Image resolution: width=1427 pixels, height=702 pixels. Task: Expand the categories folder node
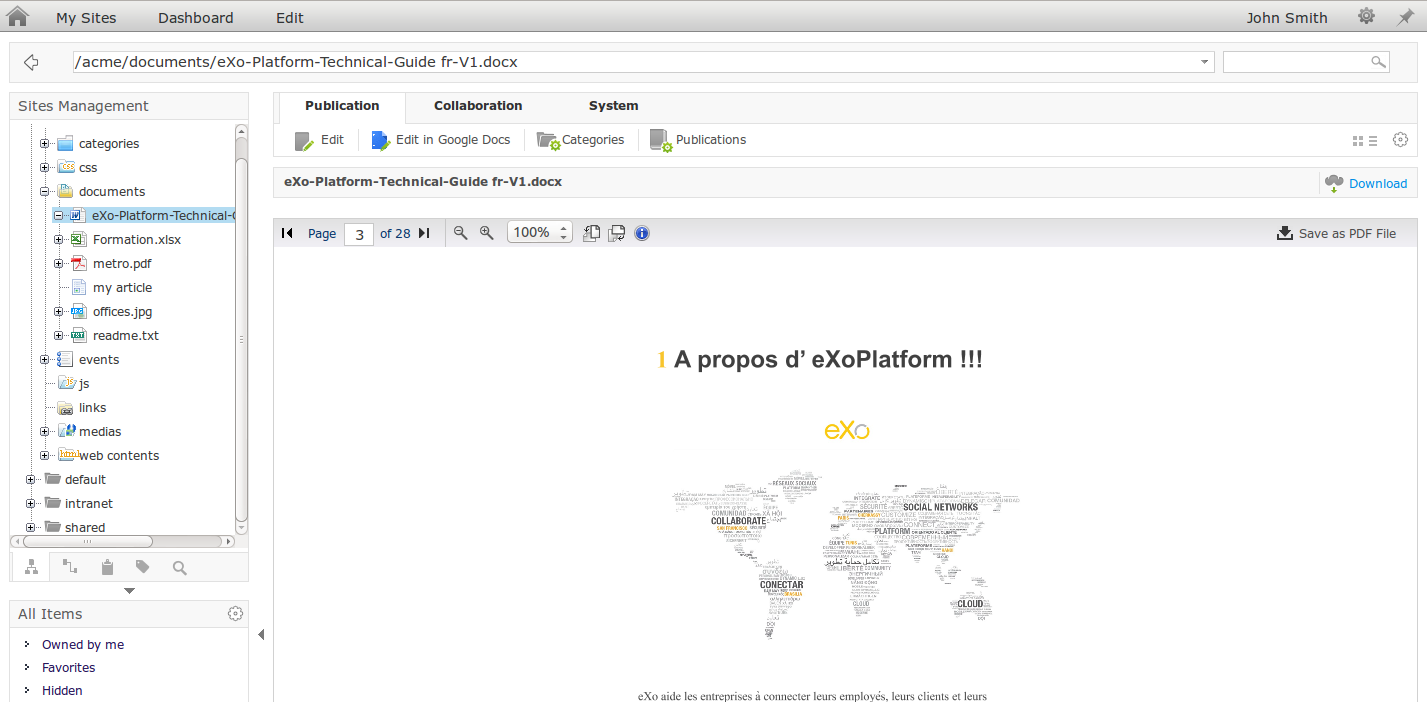(45, 143)
